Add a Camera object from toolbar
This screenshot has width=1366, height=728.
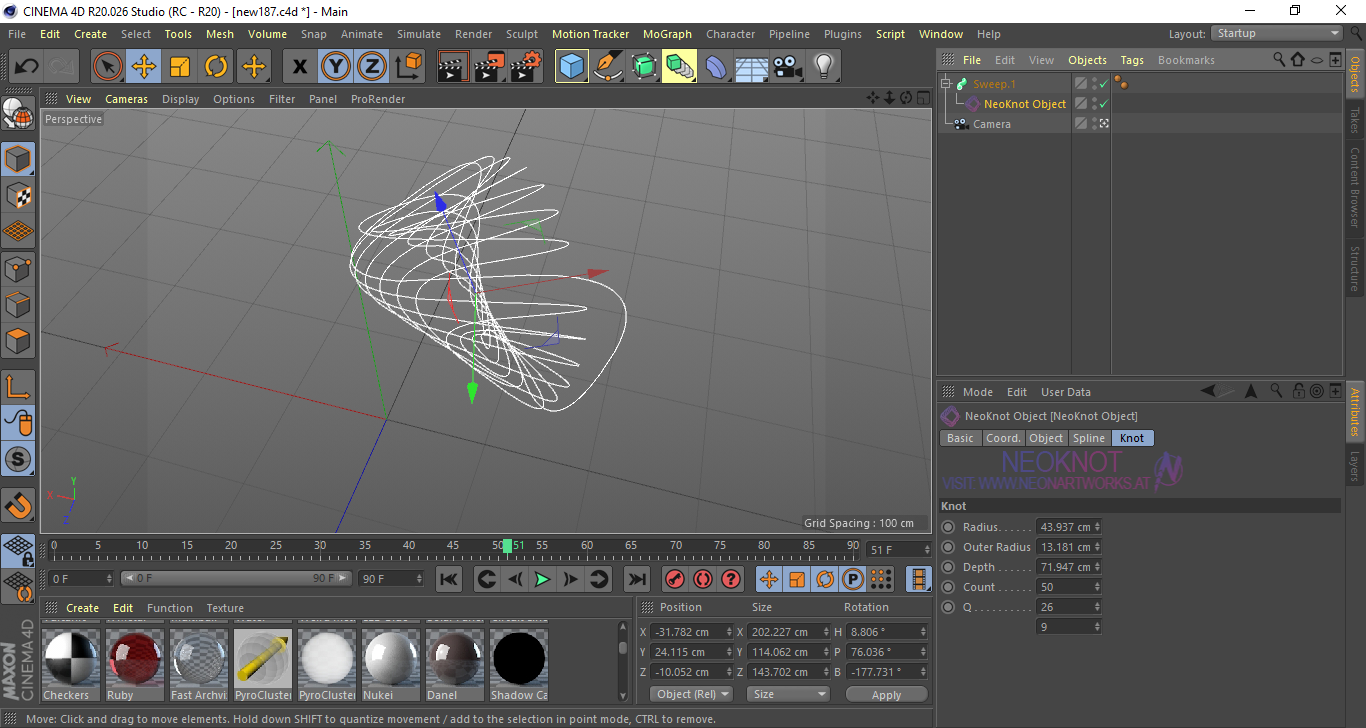tap(787, 67)
